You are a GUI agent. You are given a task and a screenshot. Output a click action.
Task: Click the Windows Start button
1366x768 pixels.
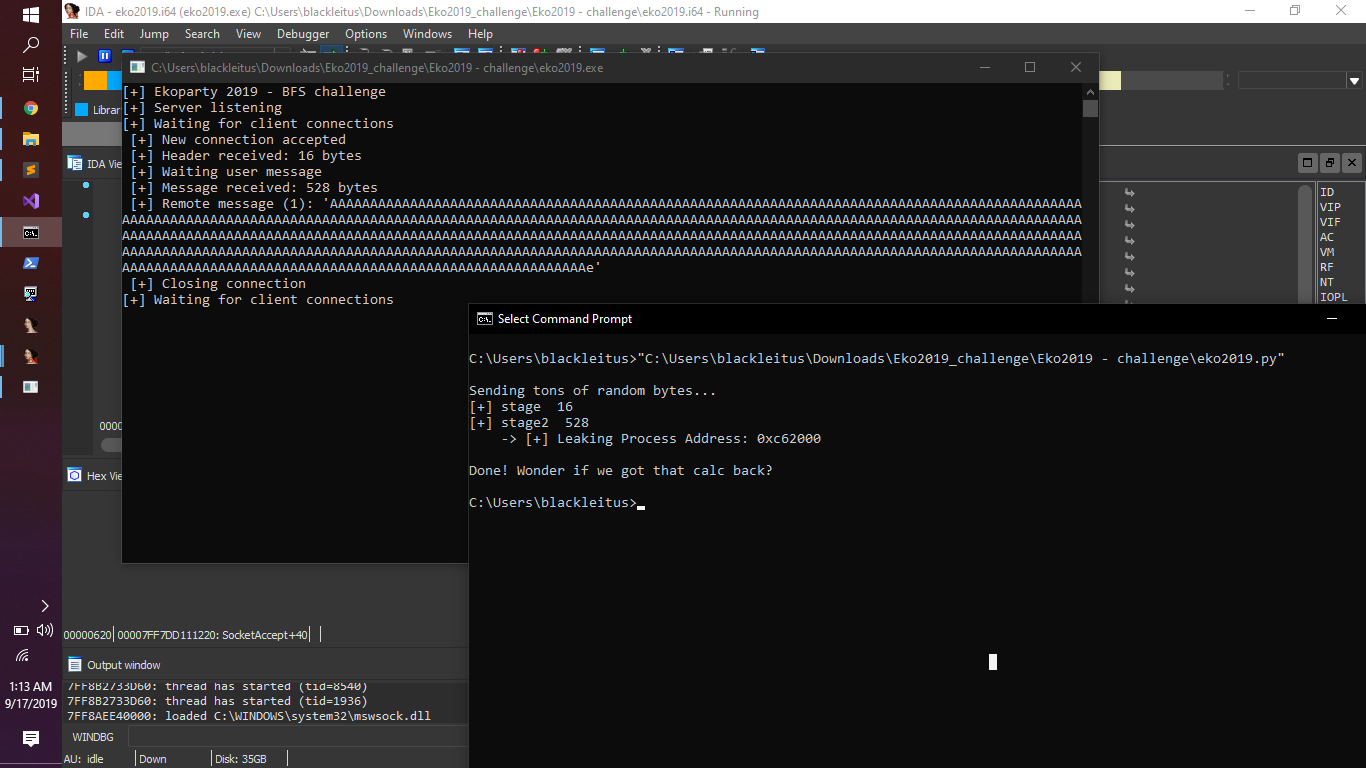(x=31, y=15)
